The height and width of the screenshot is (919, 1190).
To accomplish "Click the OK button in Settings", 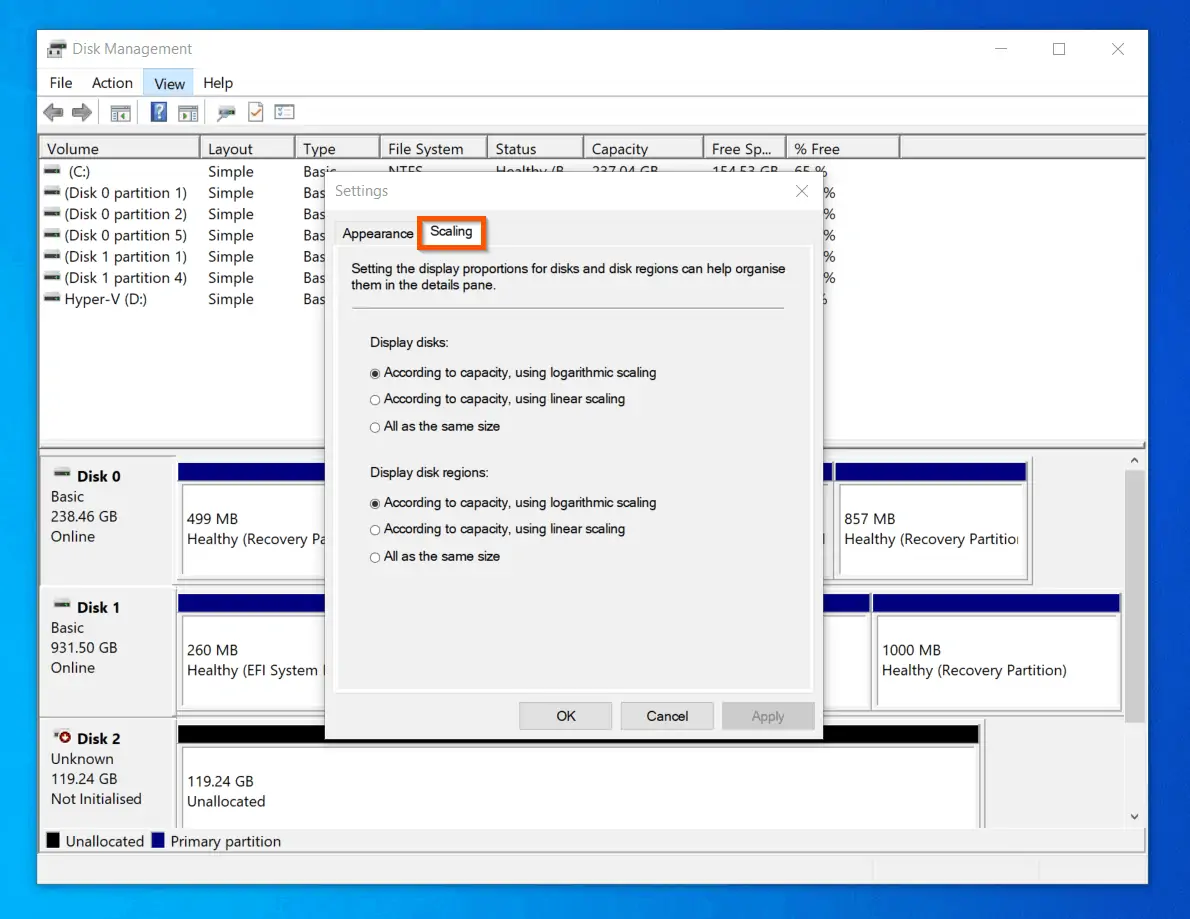I will coord(565,716).
